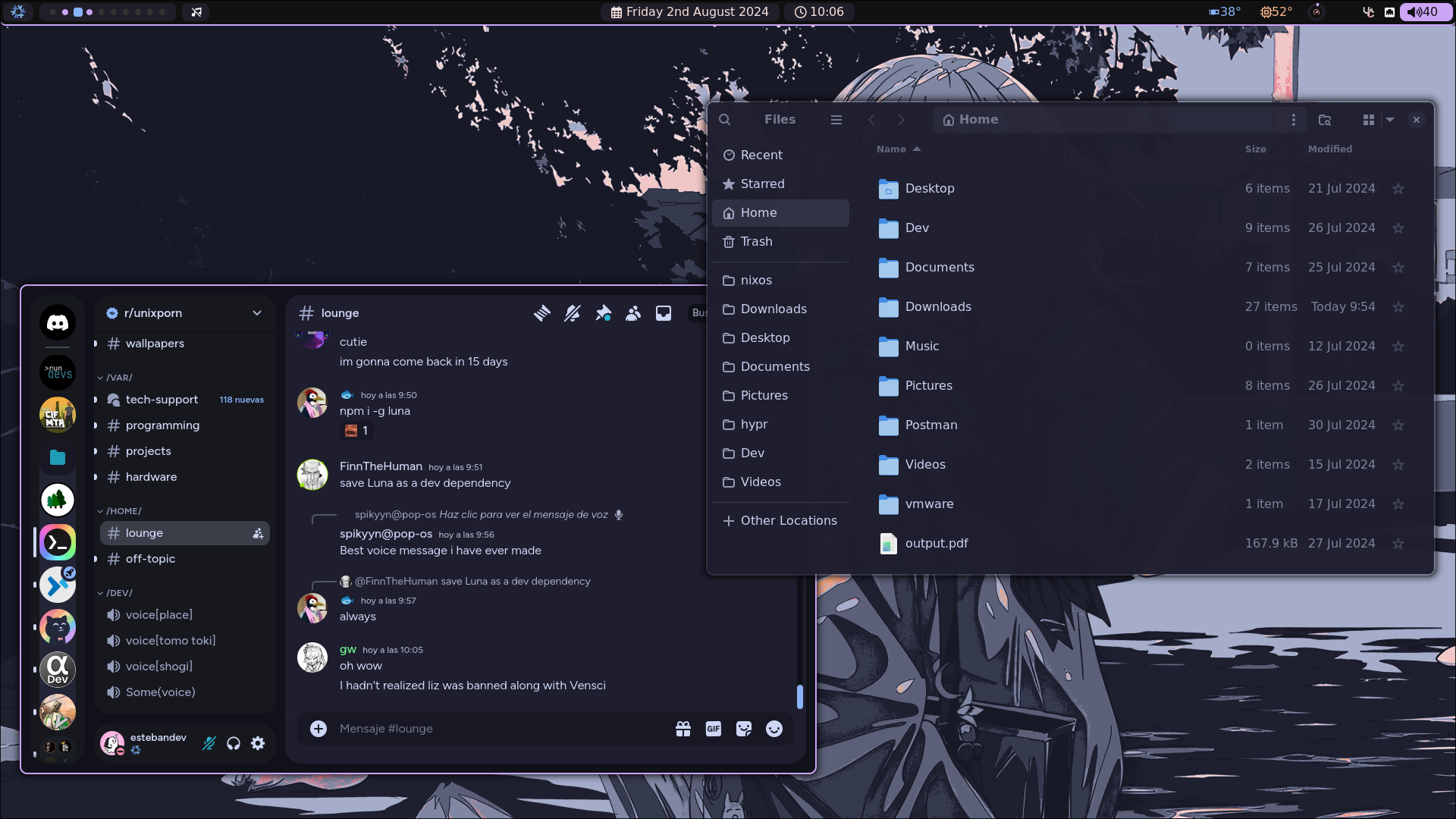Click Discord chat scrollbar thumb

pos(799,696)
